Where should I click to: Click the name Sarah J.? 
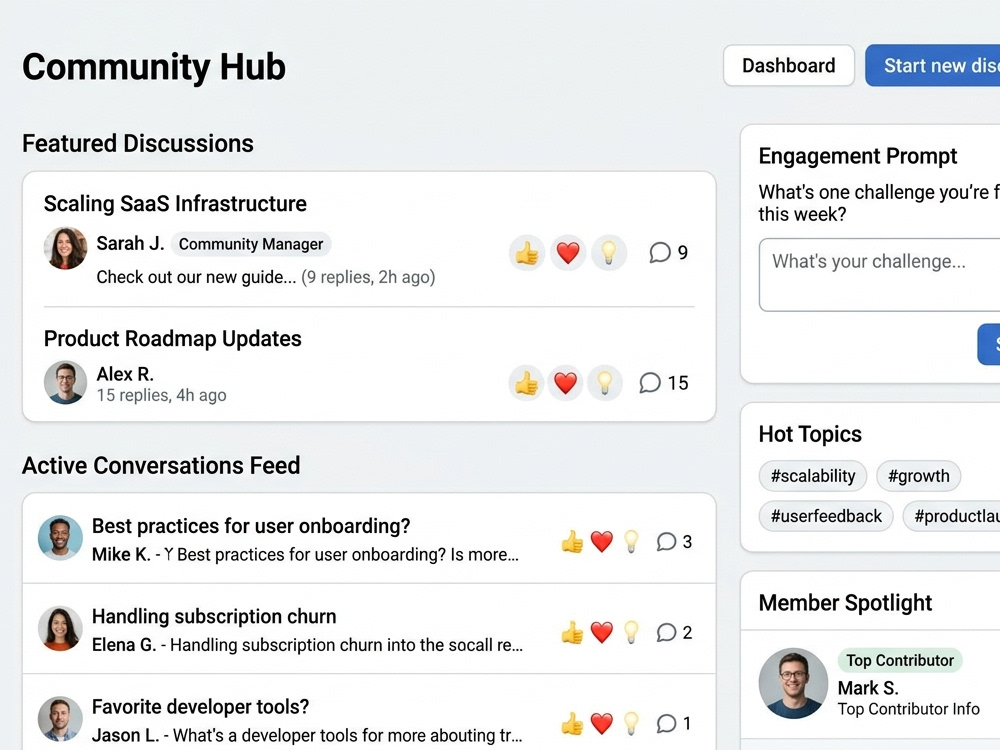tap(130, 244)
